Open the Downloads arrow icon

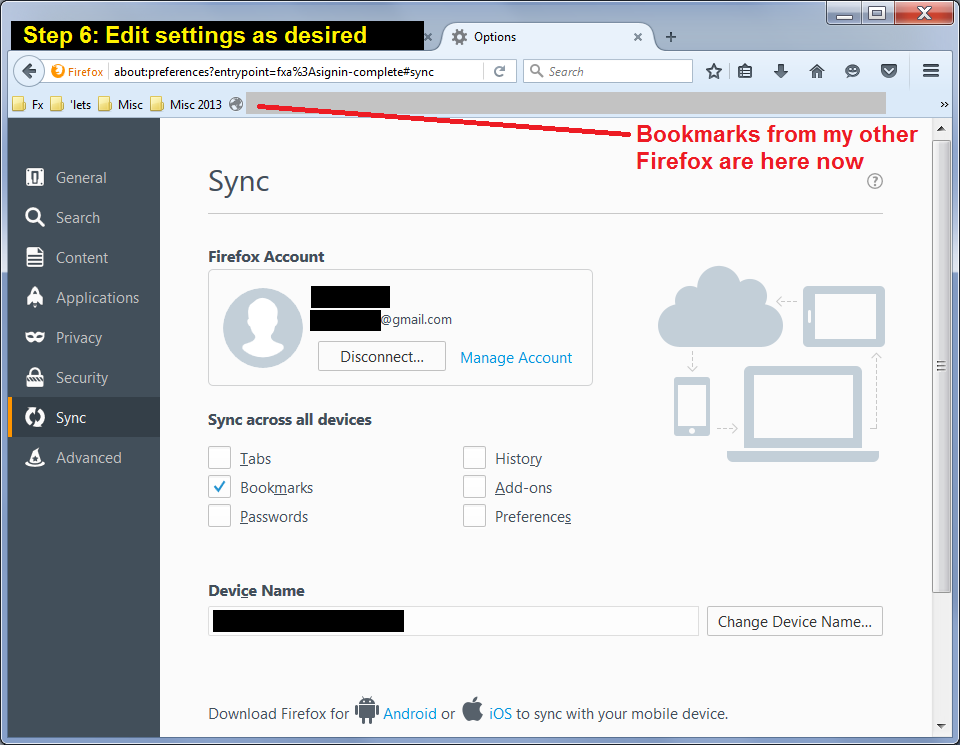click(x=781, y=71)
